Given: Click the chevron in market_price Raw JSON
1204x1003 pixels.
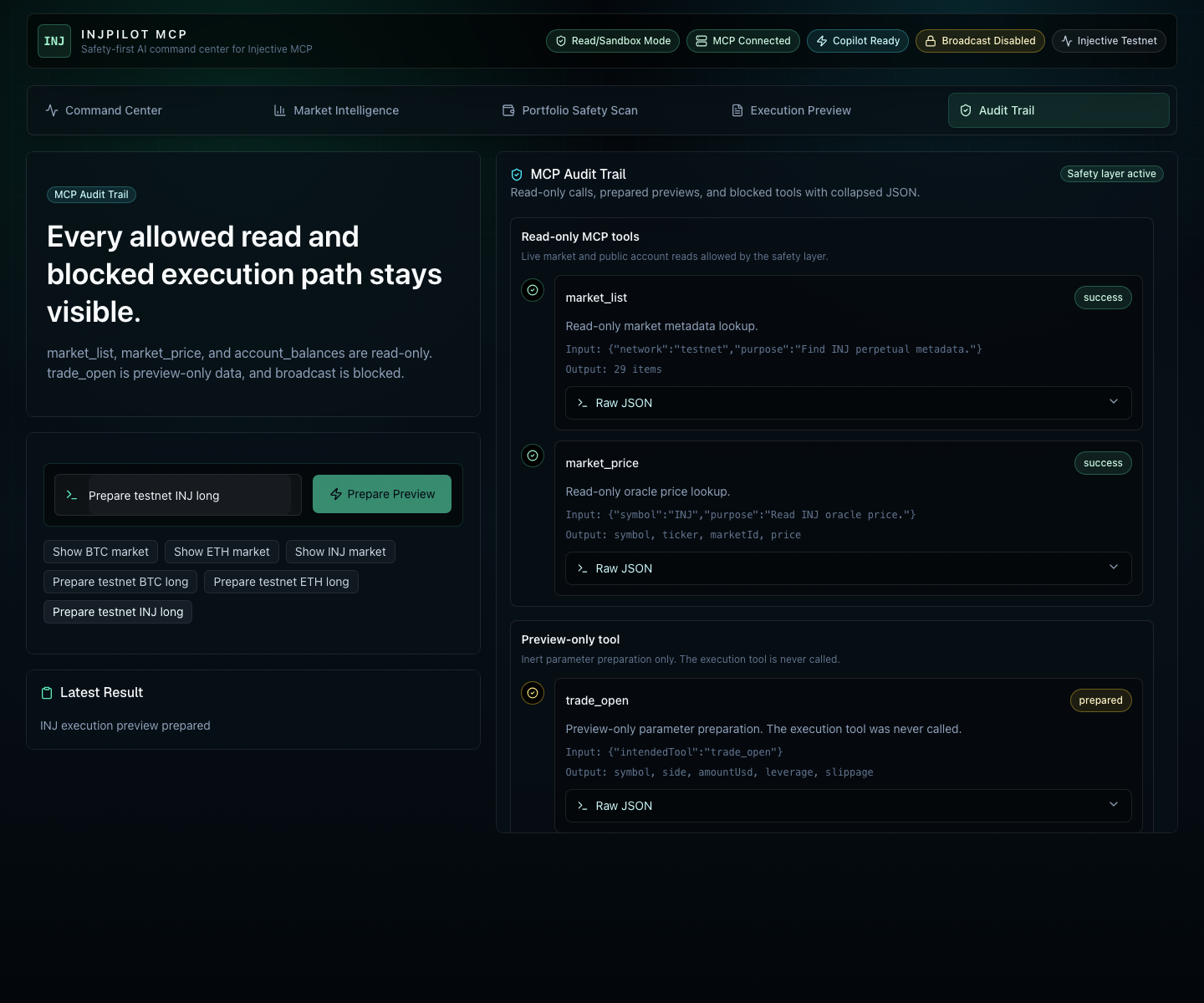Looking at the screenshot, I should pos(1114,568).
